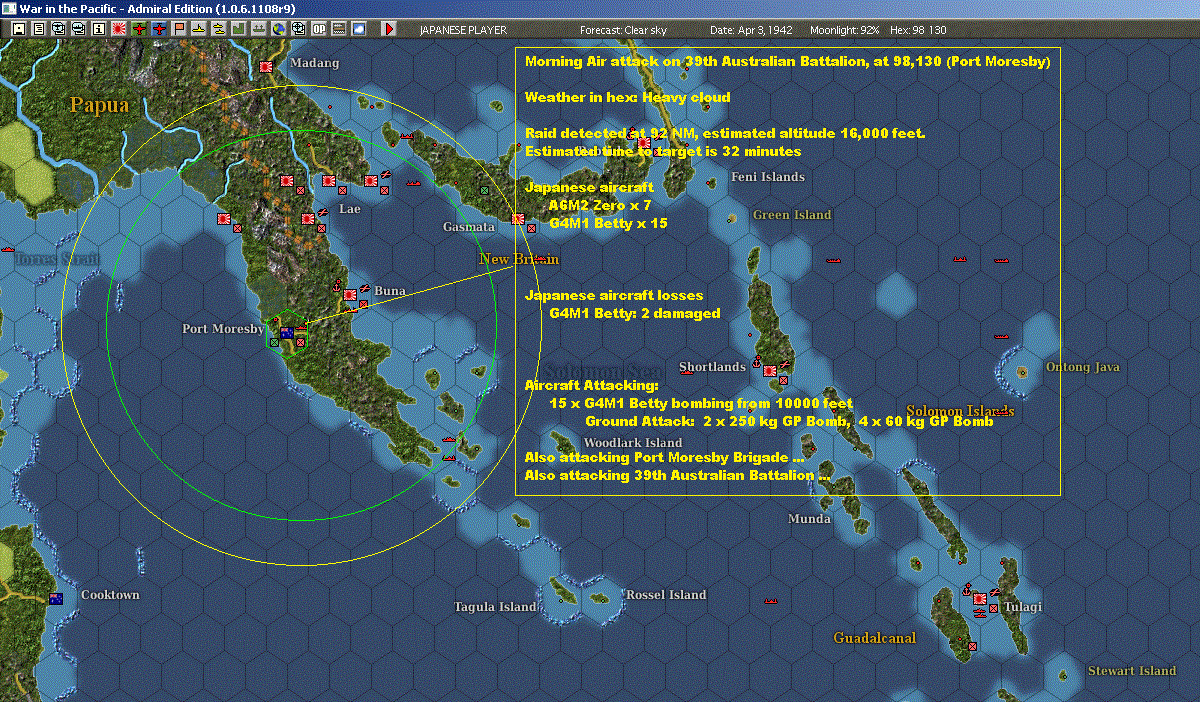Click 'Weather in hex: Heavy cloud' line
Viewport: 1200px width, 702px height.
coord(628,97)
